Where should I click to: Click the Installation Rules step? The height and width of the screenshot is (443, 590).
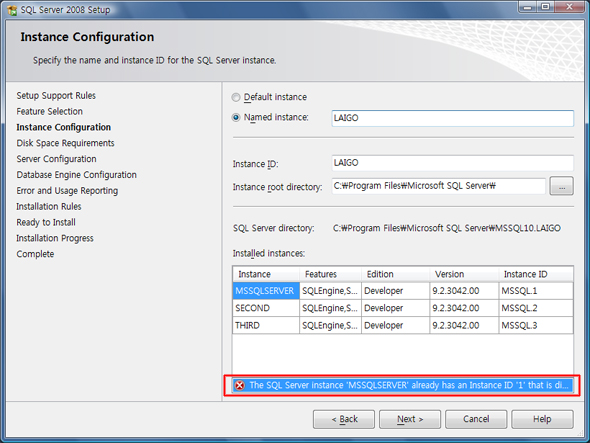(x=49, y=207)
